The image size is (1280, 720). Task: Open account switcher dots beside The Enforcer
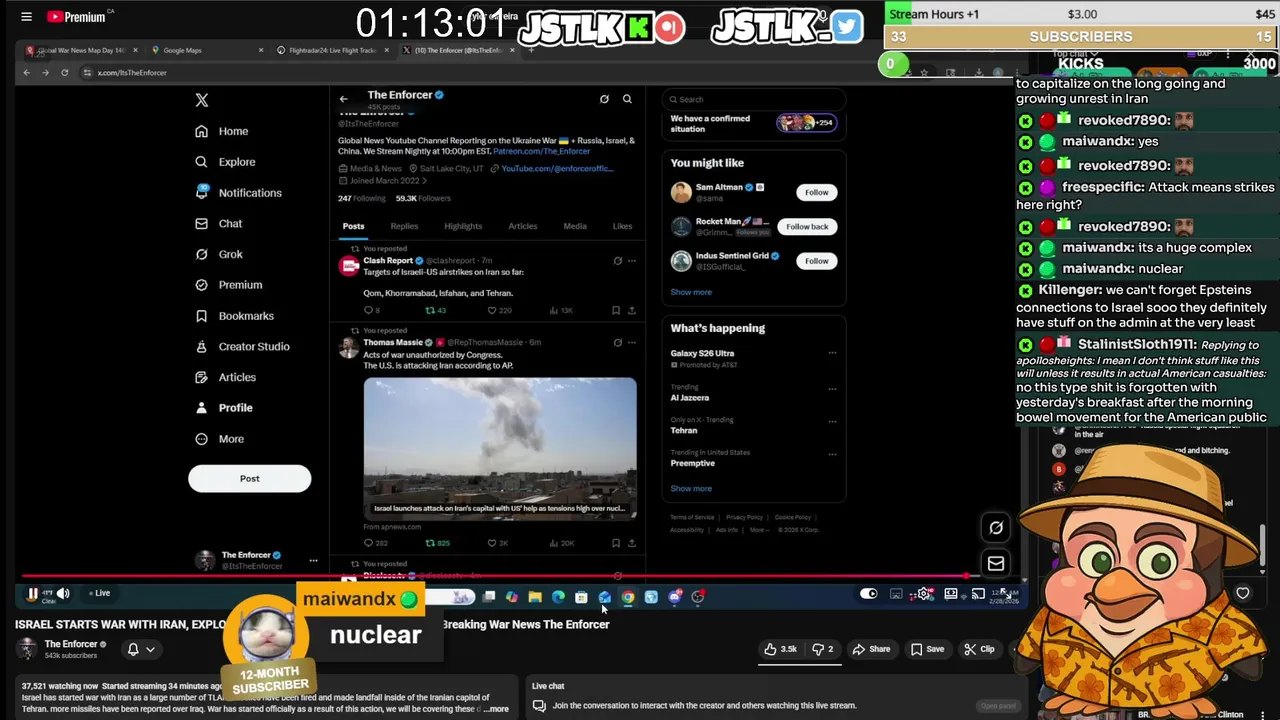pos(313,560)
